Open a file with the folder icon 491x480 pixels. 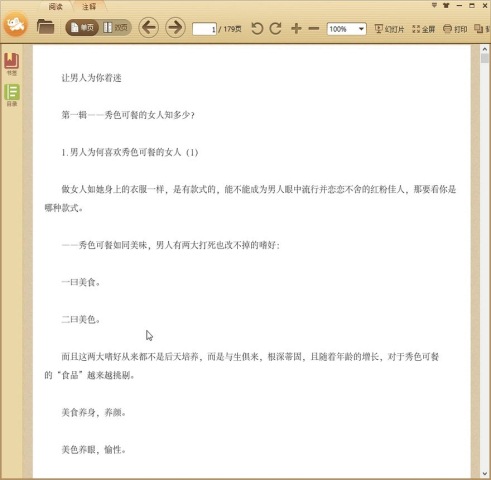[x=45, y=27]
